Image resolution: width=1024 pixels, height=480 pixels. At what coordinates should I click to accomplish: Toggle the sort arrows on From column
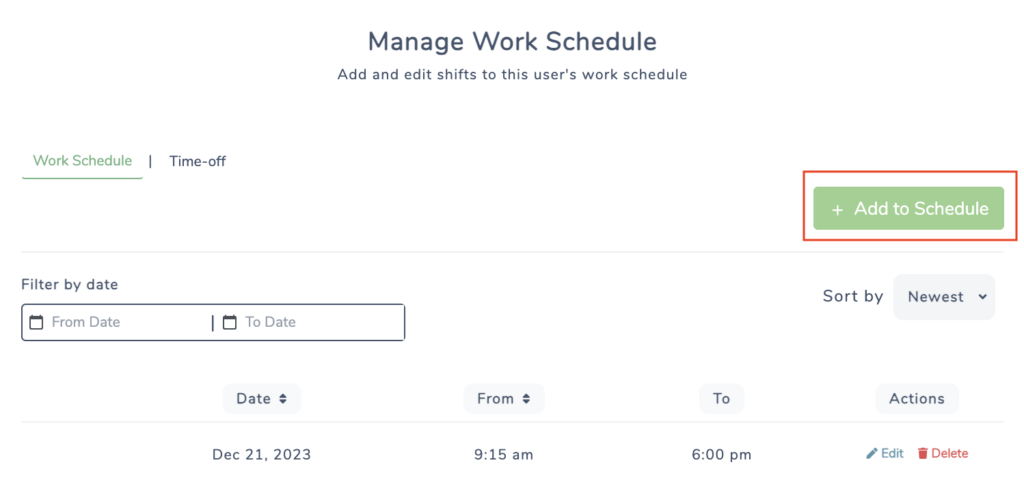coord(525,398)
